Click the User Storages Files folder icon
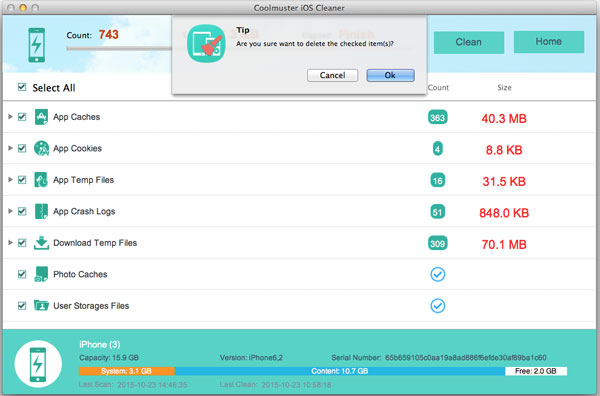Screen dimensions: 600x396 point(41,306)
